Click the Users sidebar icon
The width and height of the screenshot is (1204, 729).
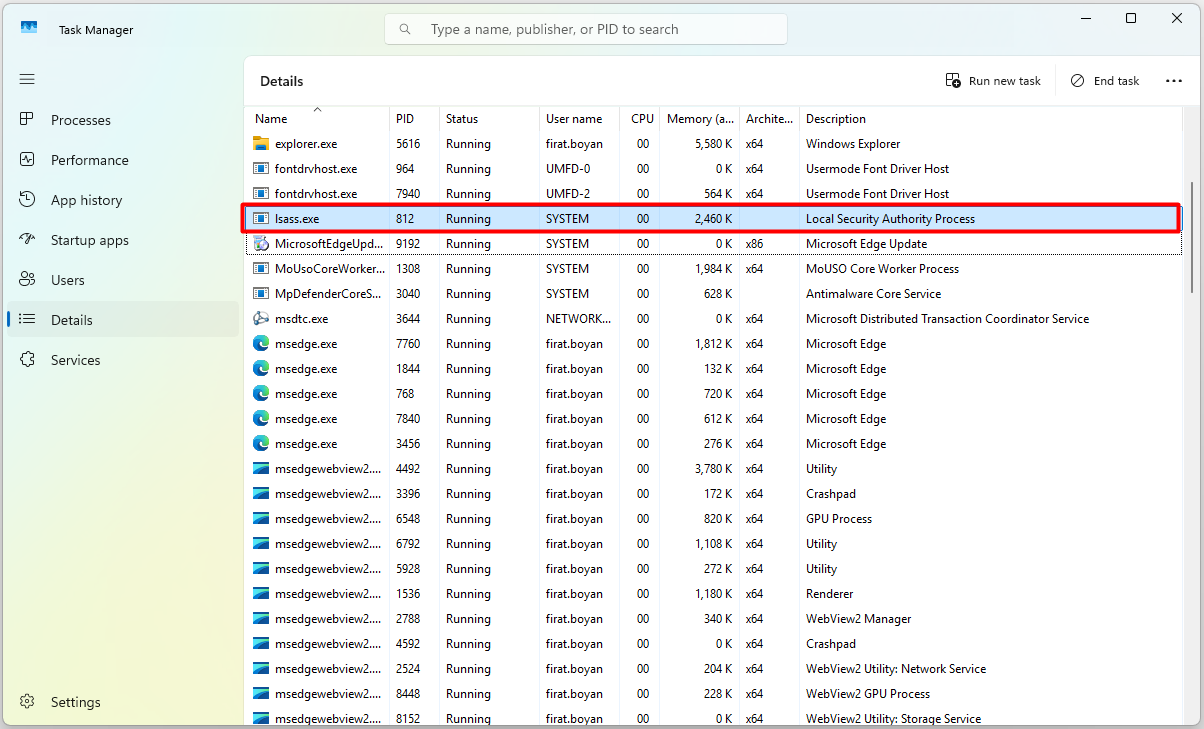pos(27,279)
